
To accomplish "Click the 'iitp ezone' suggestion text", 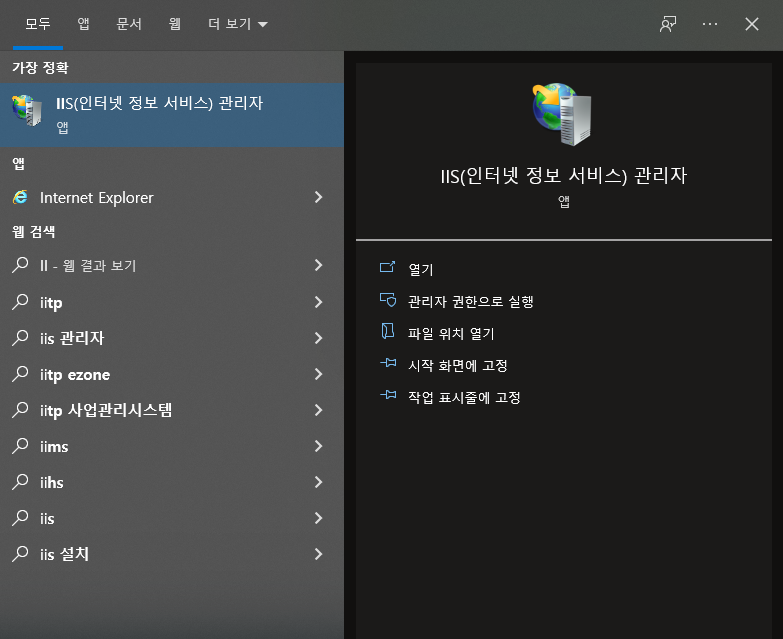I will point(75,375).
